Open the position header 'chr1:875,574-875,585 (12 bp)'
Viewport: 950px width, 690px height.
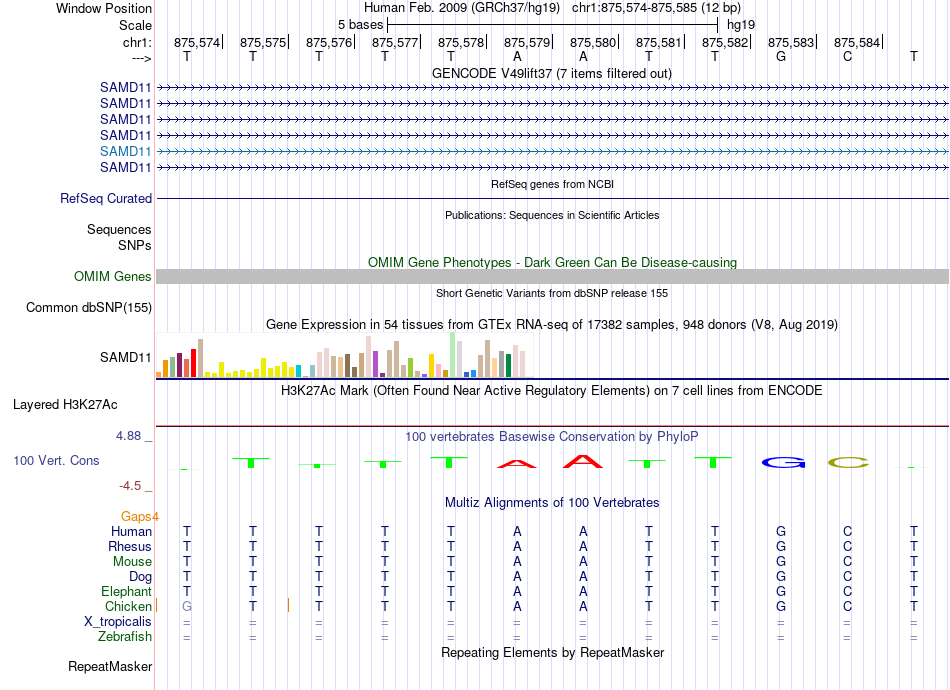(656, 8)
